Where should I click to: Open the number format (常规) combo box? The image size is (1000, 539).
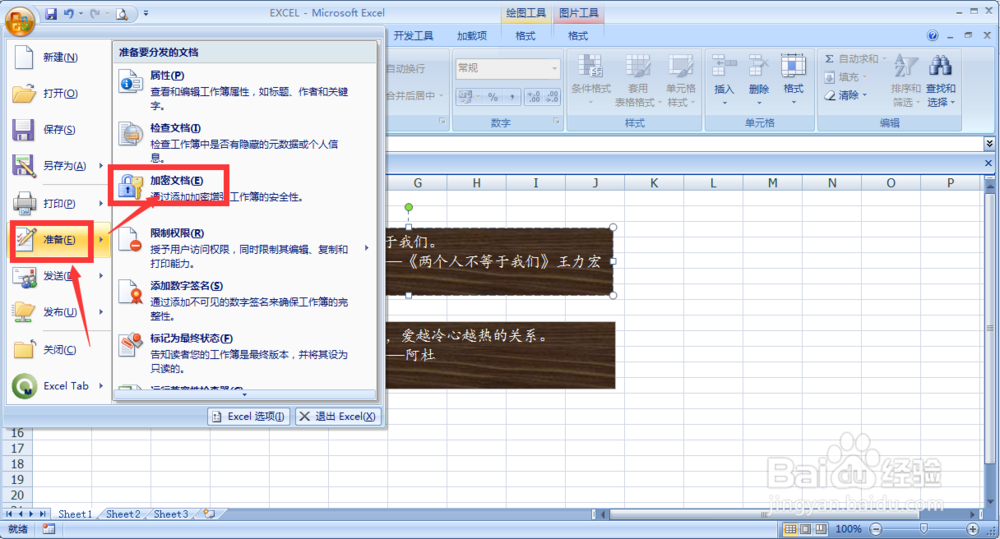(508, 68)
